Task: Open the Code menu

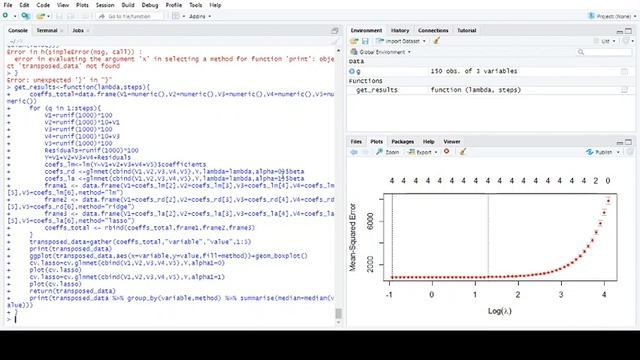Action: pos(43,5)
